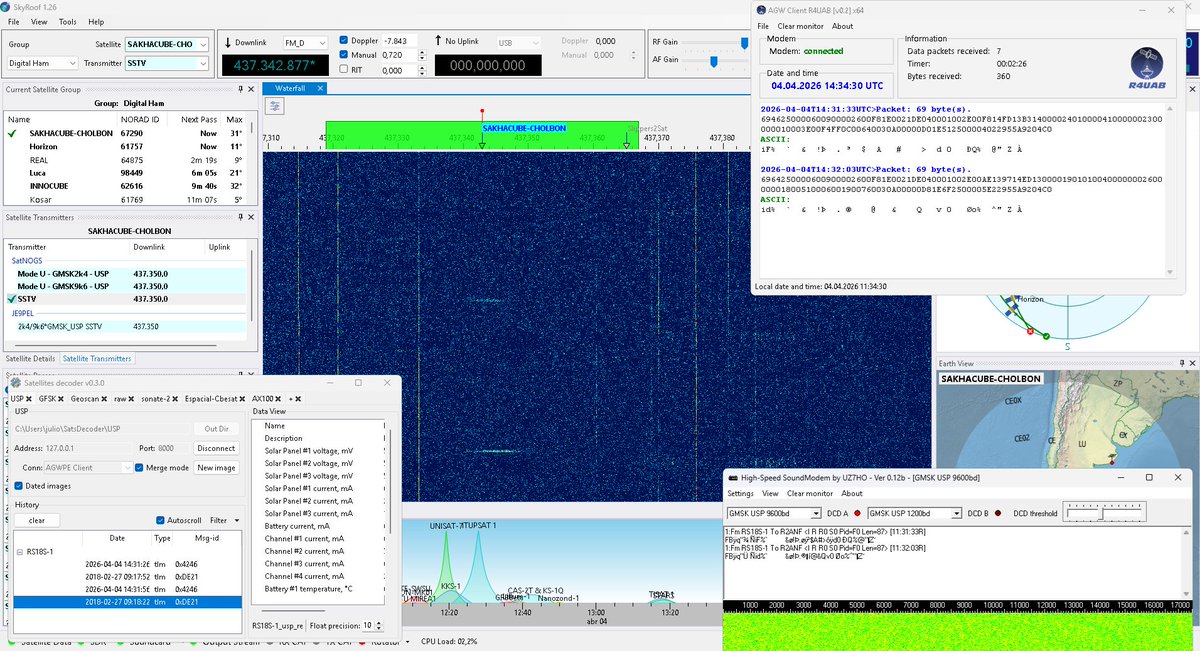Screen dimensions: 1200x651
Task: Close the sonate-2 decoder tab
Action: (x=176, y=399)
